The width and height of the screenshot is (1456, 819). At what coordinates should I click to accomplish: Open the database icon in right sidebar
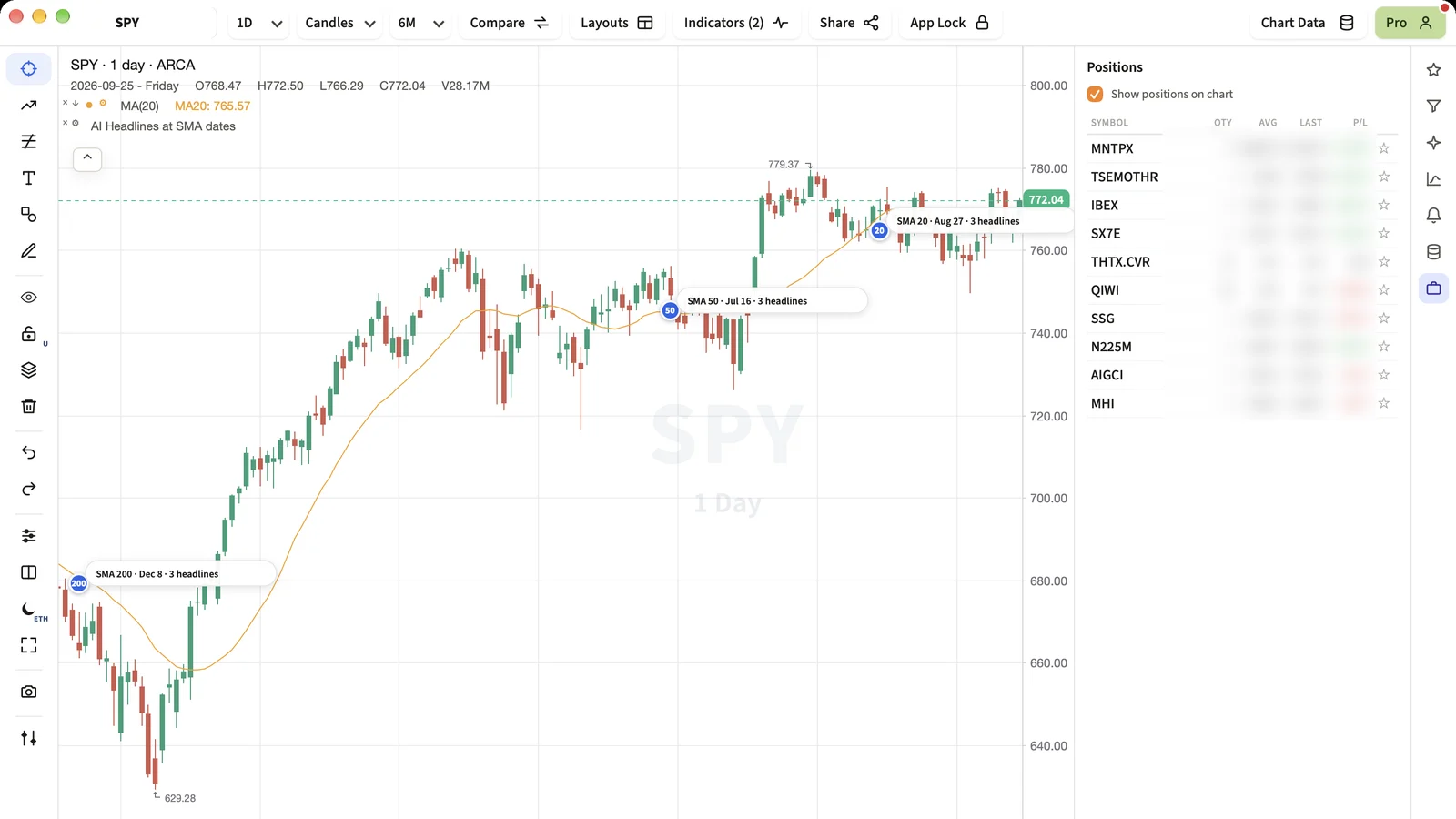[x=1434, y=252]
